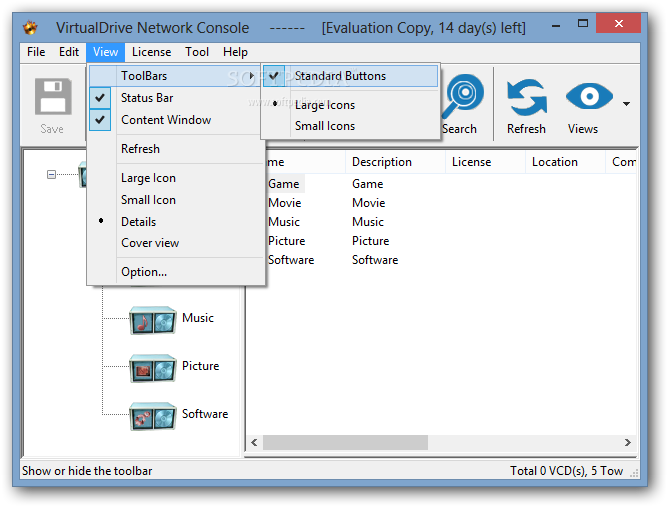Close the VirtualDrive Network Console window

click(x=619, y=24)
